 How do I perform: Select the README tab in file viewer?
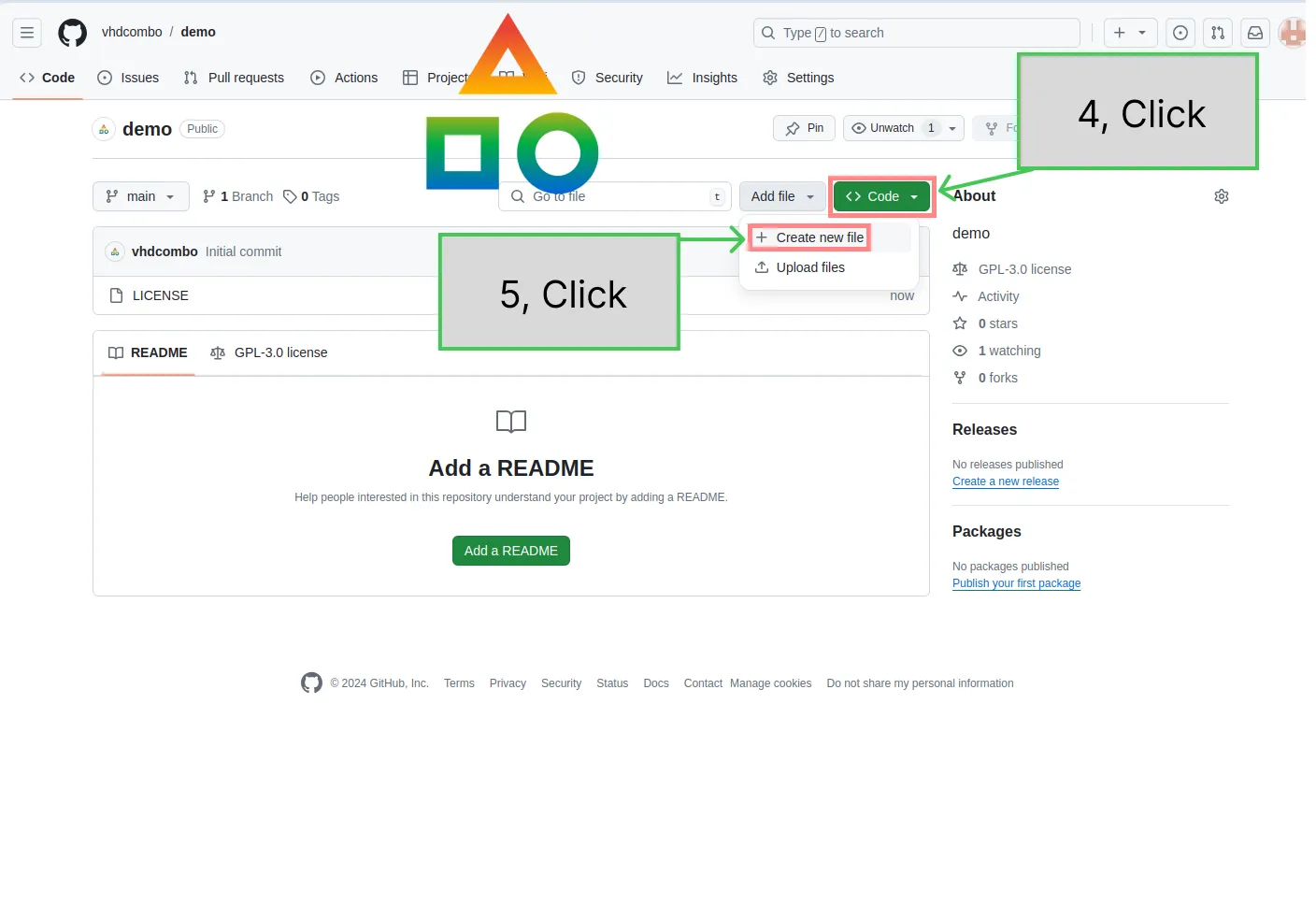[148, 352]
